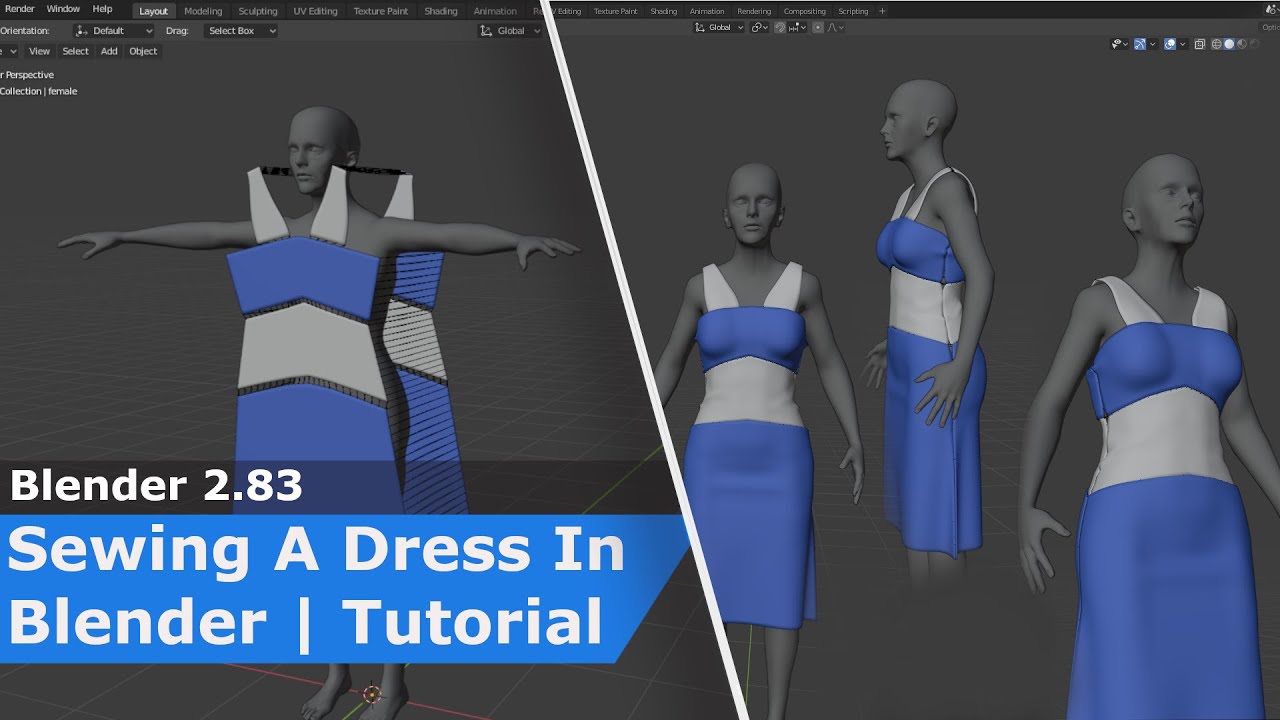This screenshot has width=1280, height=720.
Task: Open Texture Paint tab in left screenshot
Action: (381, 11)
